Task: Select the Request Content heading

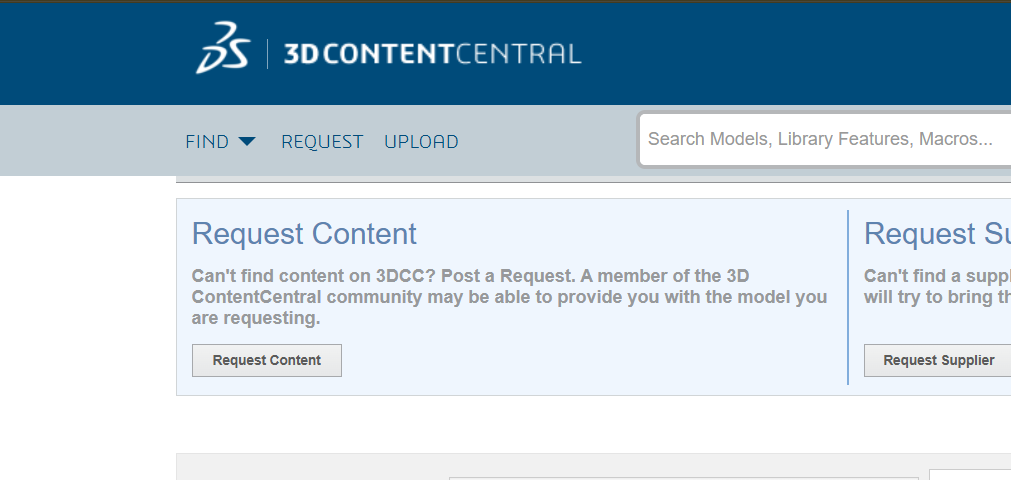Action: (304, 234)
